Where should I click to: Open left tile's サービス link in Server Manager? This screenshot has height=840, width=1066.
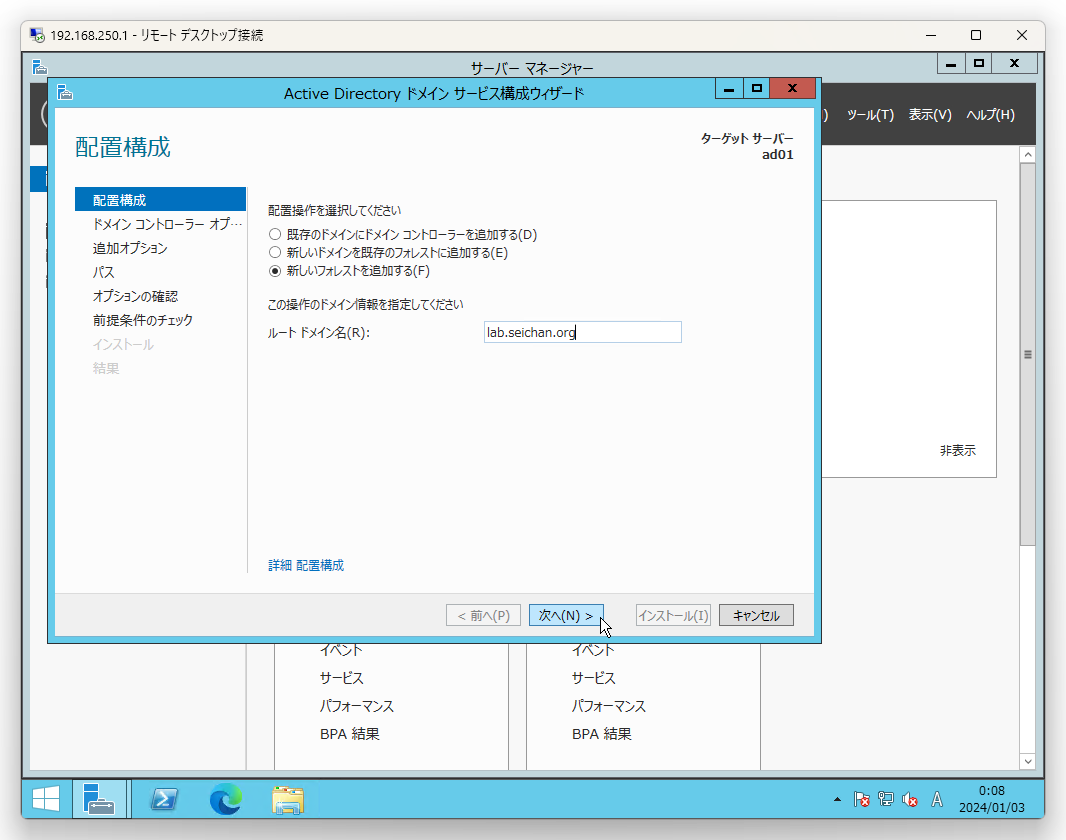pos(342,678)
